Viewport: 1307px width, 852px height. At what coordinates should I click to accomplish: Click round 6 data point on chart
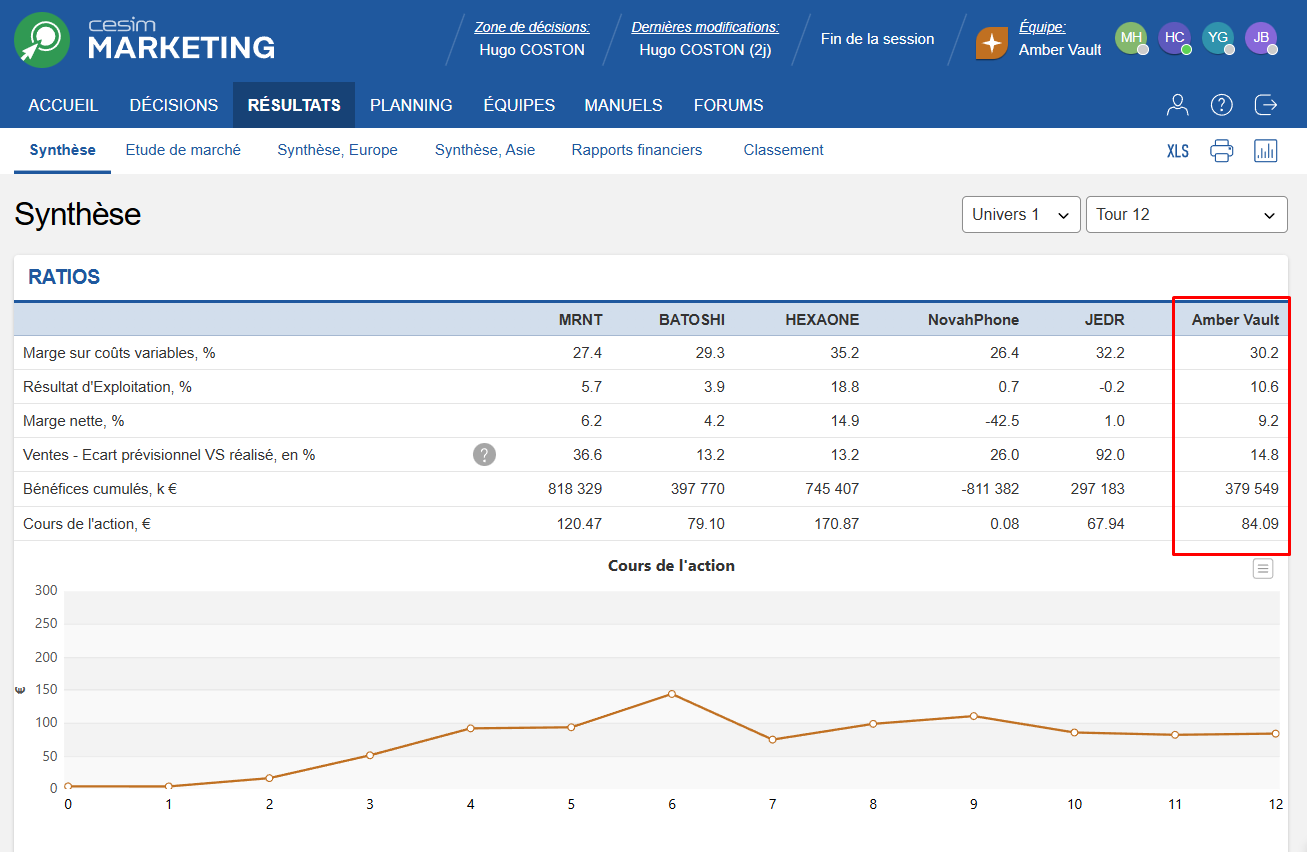[672, 694]
